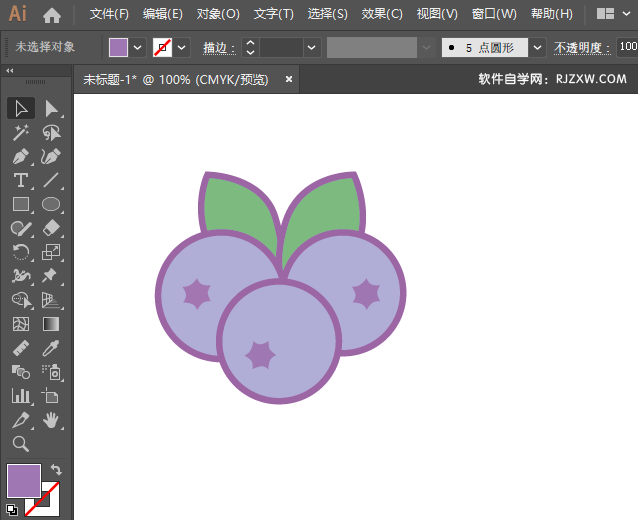Select the Pen tool
This screenshot has height=520, width=638.
20,157
